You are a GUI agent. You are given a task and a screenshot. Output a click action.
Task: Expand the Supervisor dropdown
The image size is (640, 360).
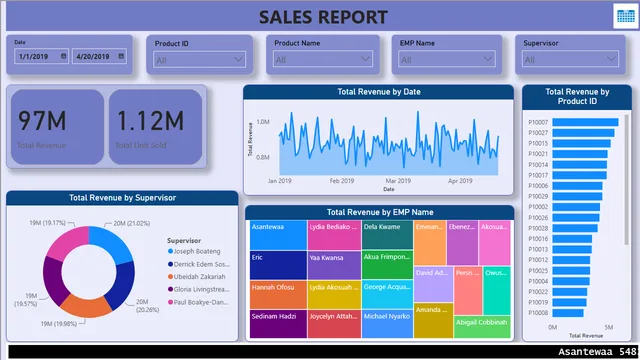[x=570, y=60]
